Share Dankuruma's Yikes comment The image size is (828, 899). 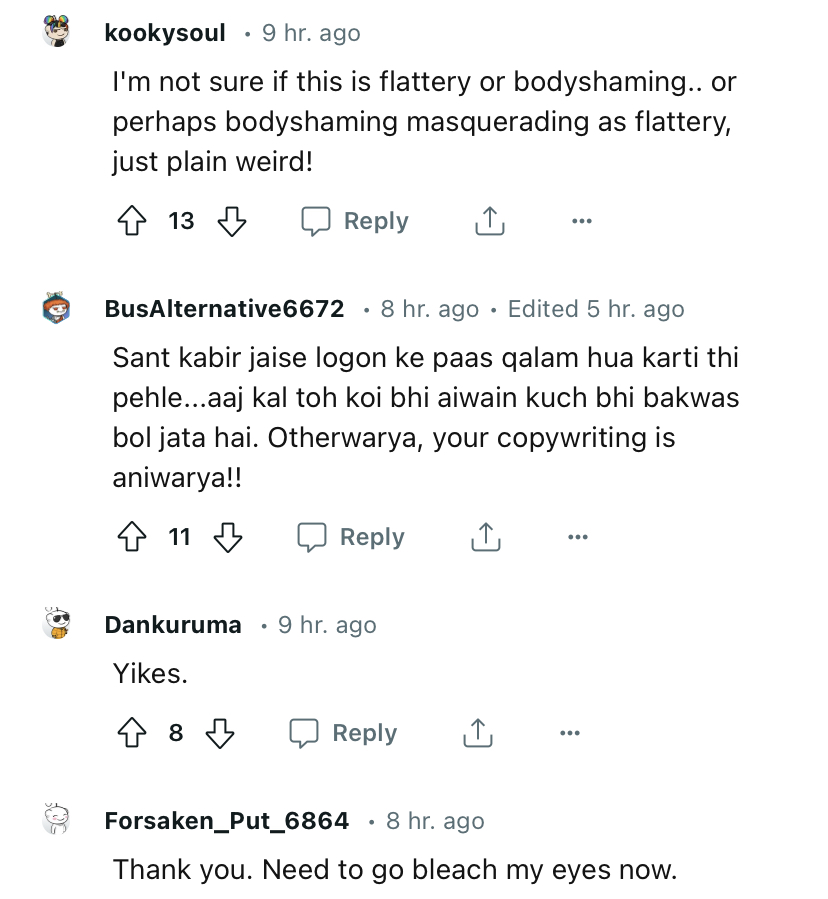pos(477,734)
